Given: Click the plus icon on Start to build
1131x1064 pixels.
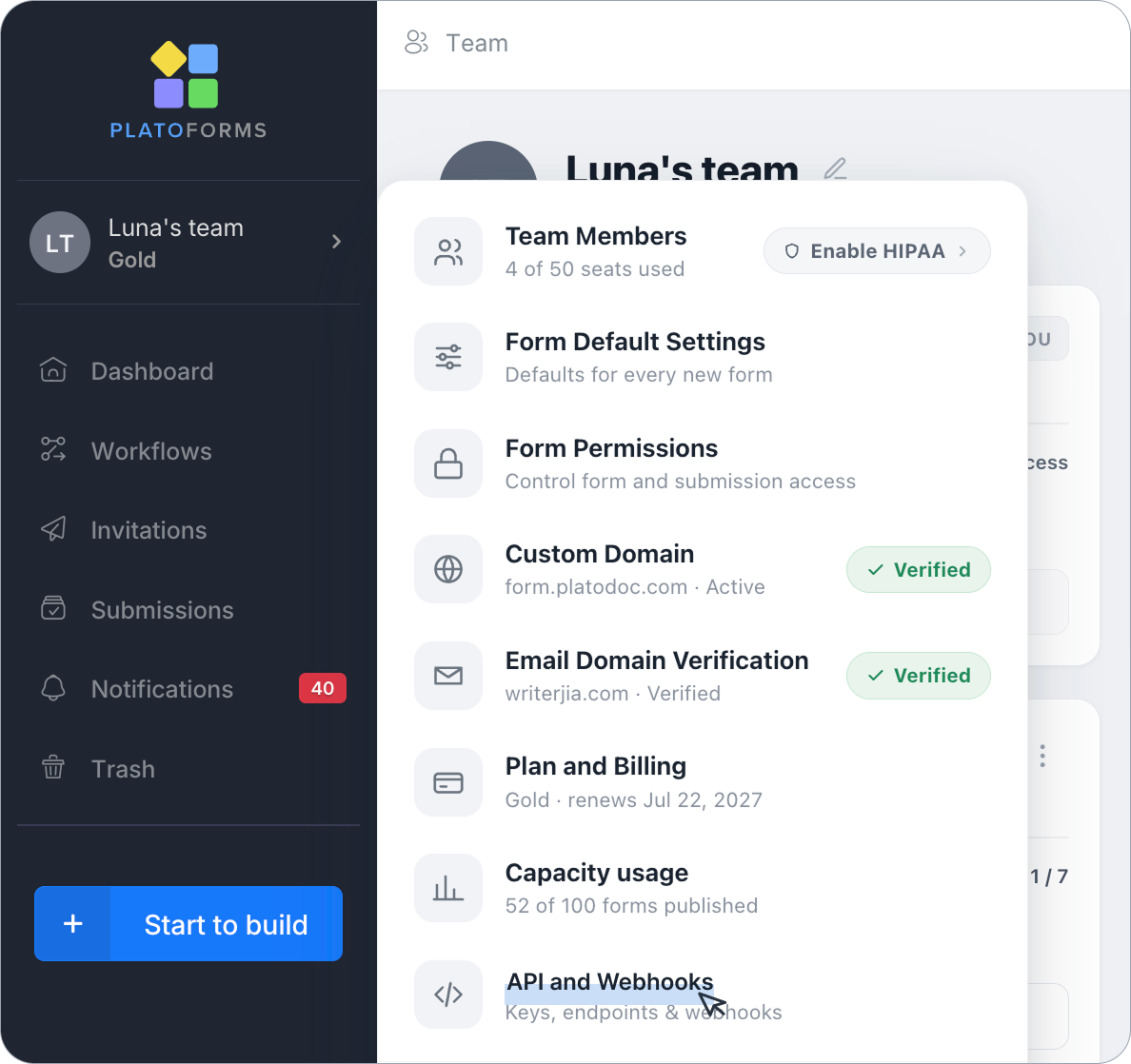Looking at the screenshot, I should 73,923.
